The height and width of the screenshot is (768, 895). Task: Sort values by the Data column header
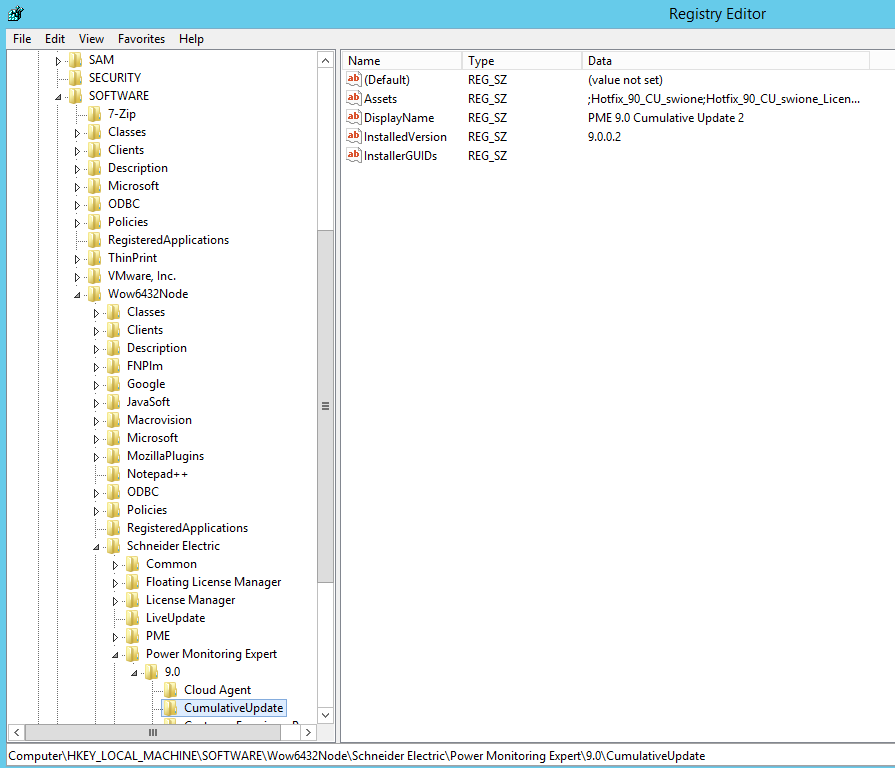point(725,60)
